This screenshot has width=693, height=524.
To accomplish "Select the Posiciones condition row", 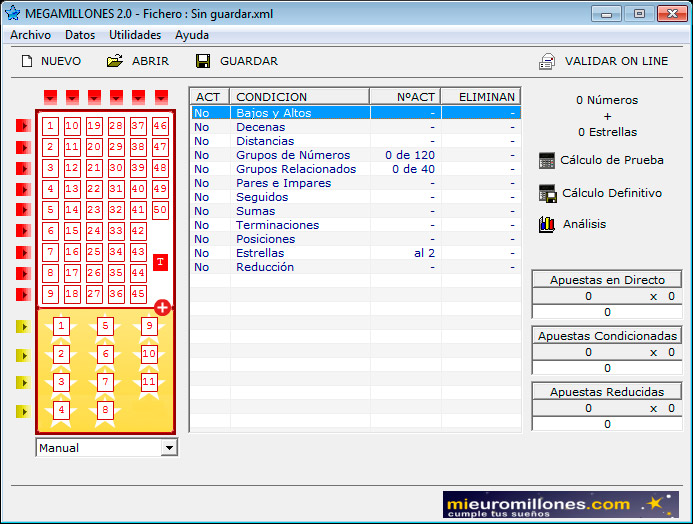I will pyautogui.click(x=356, y=239).
